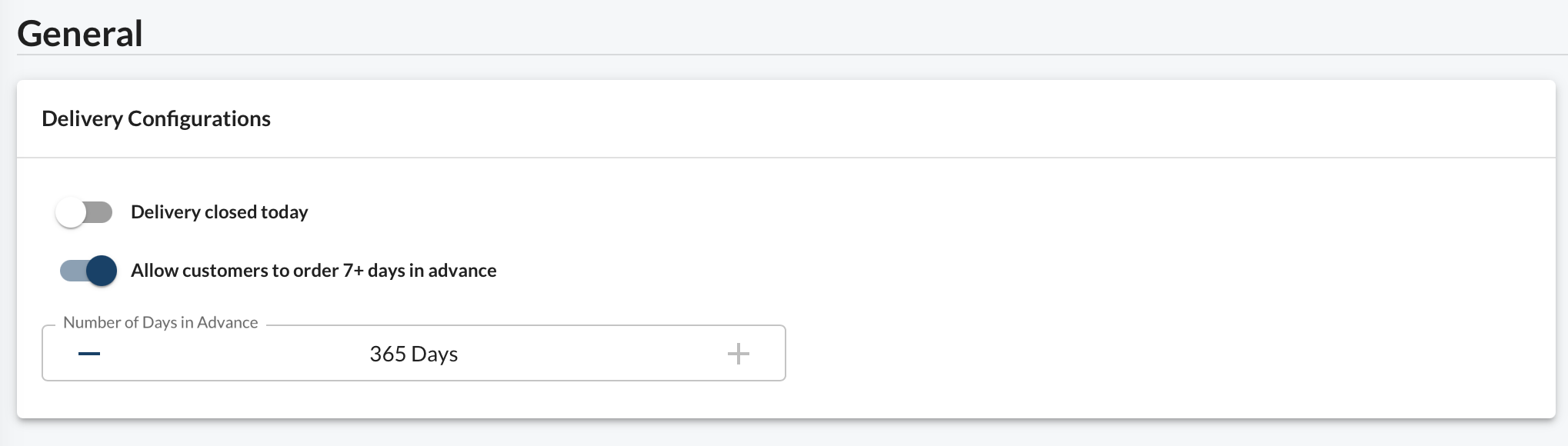The image size is (1568, 446).
Task: Toggle the Delivery closed today switch
Action: [x=85, y=212]
